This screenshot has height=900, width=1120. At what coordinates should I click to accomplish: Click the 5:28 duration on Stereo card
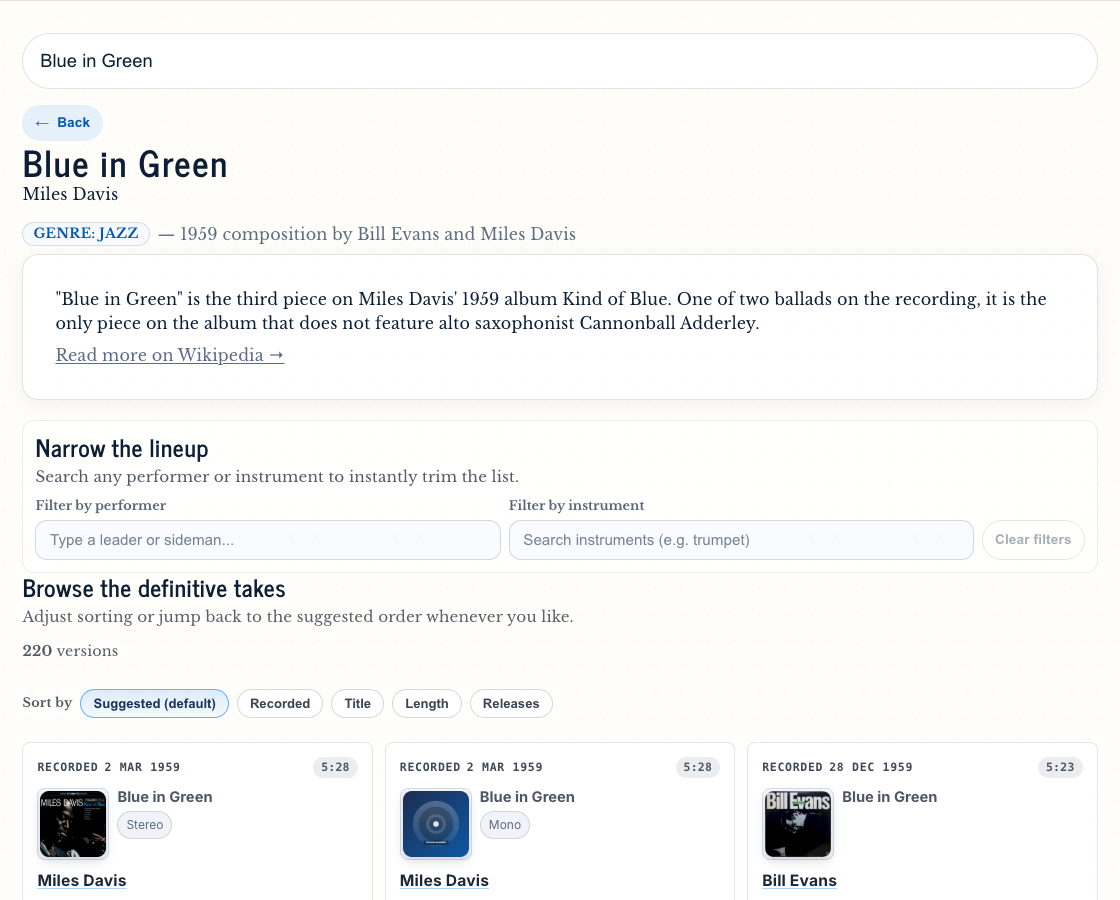(335, 767)
